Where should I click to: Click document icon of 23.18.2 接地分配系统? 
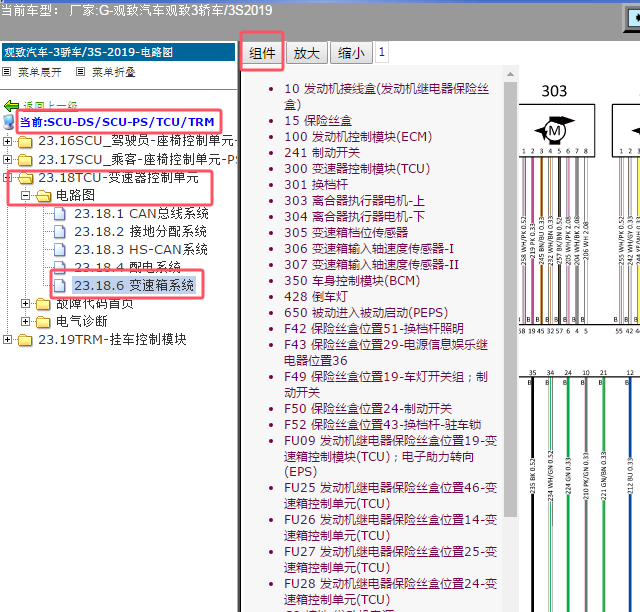point(60,232)
